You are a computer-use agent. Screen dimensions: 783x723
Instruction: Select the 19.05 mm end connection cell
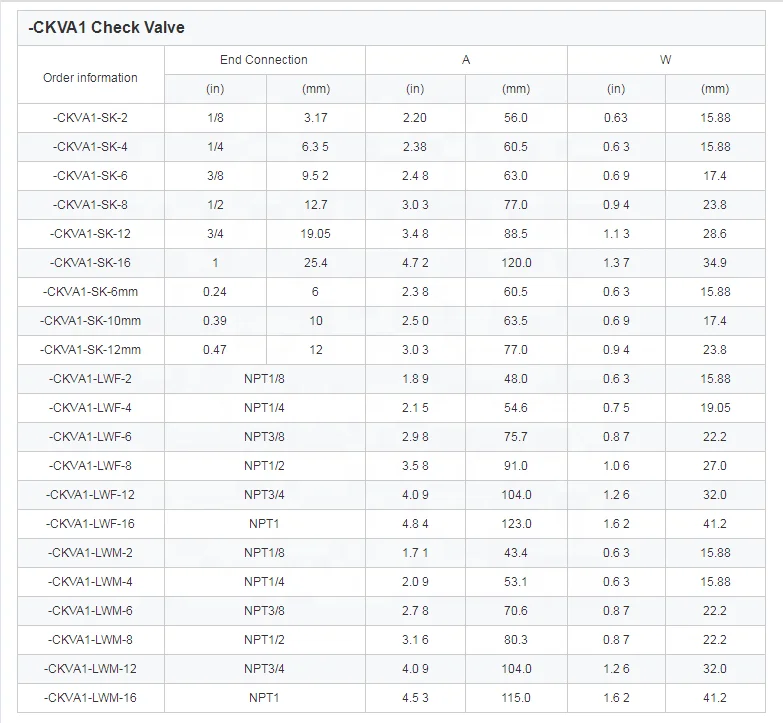(x=315, y=234)
